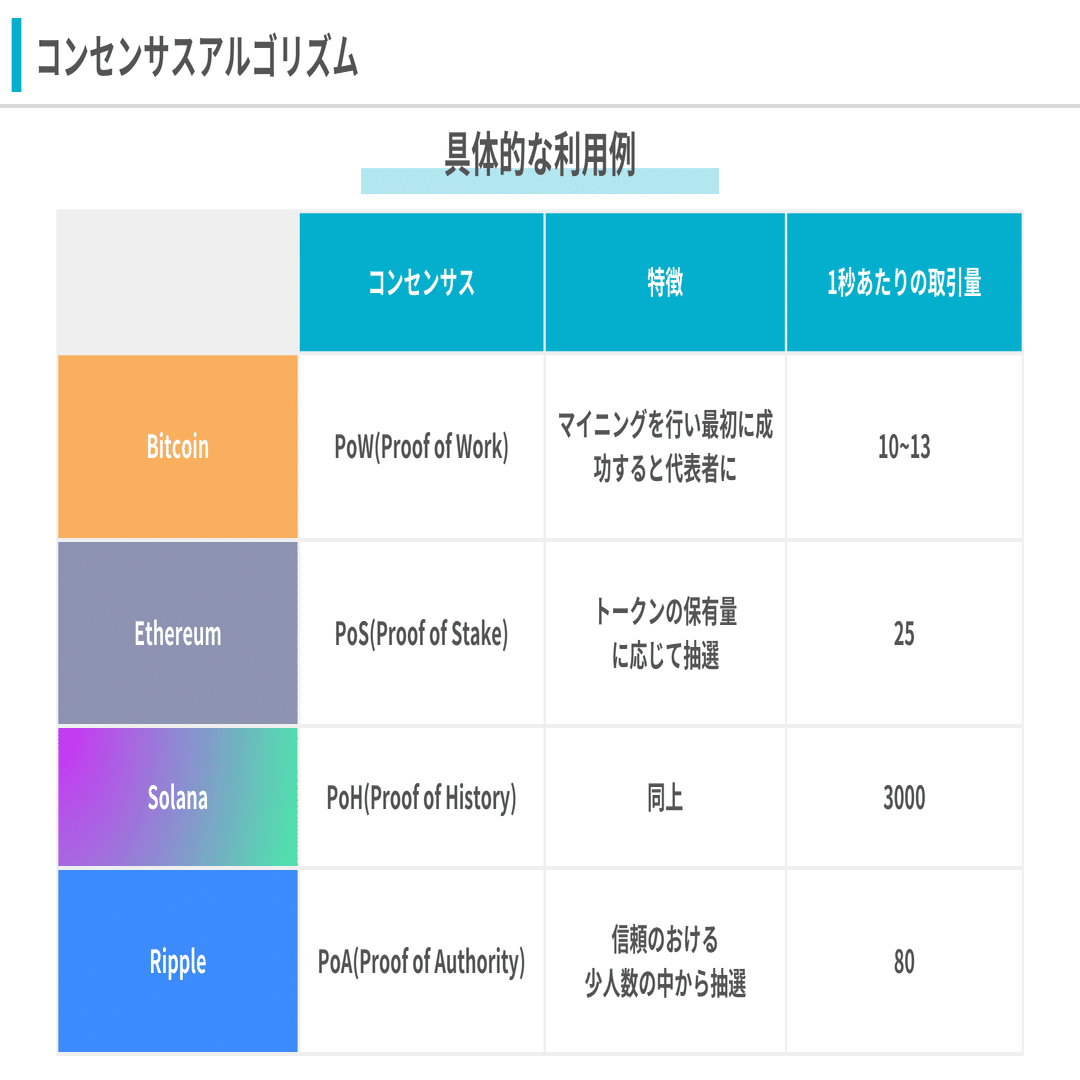Click the コンセンサスアルゴリズム page title
This screenshot has height=1080, width=1080.
(x=197, y=56)
